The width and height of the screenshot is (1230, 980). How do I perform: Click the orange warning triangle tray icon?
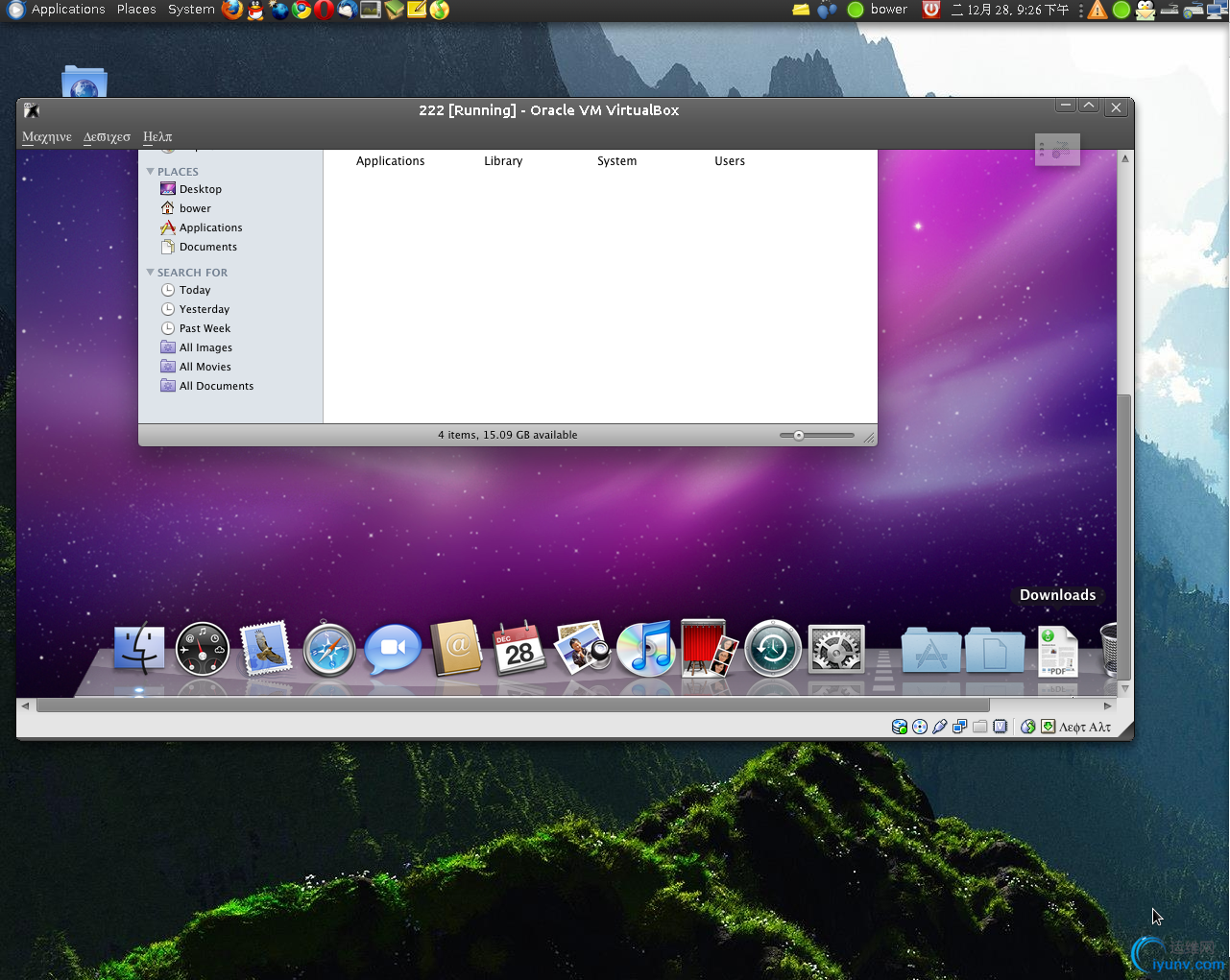coord(1097,10)
